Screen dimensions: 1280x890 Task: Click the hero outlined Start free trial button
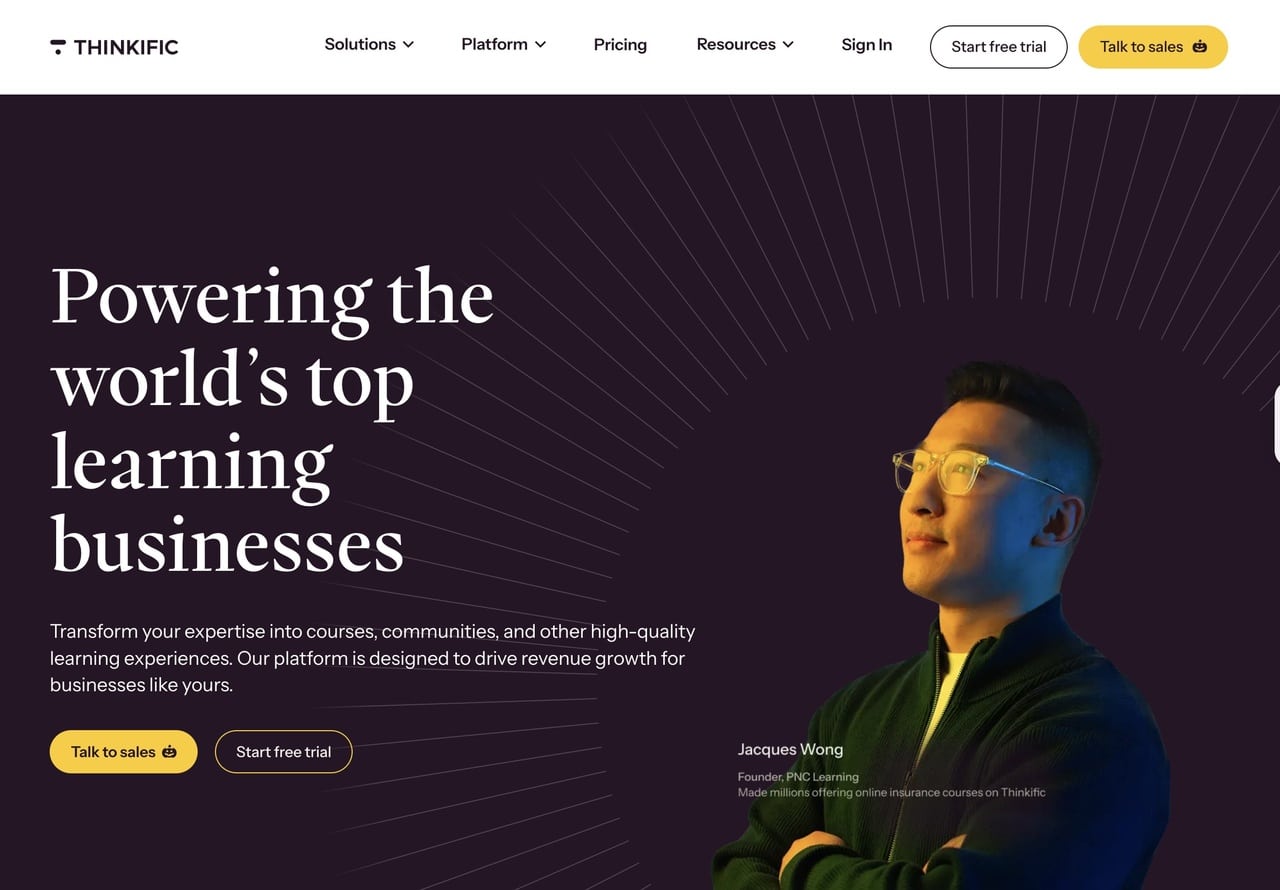point(284,752)
